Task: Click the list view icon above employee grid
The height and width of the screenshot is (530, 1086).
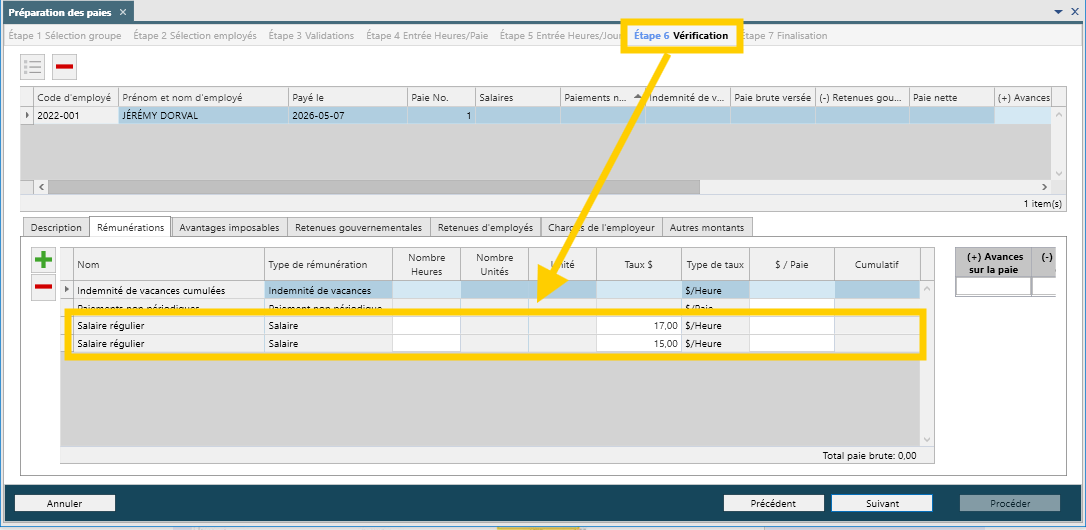Action: [33, 67]
